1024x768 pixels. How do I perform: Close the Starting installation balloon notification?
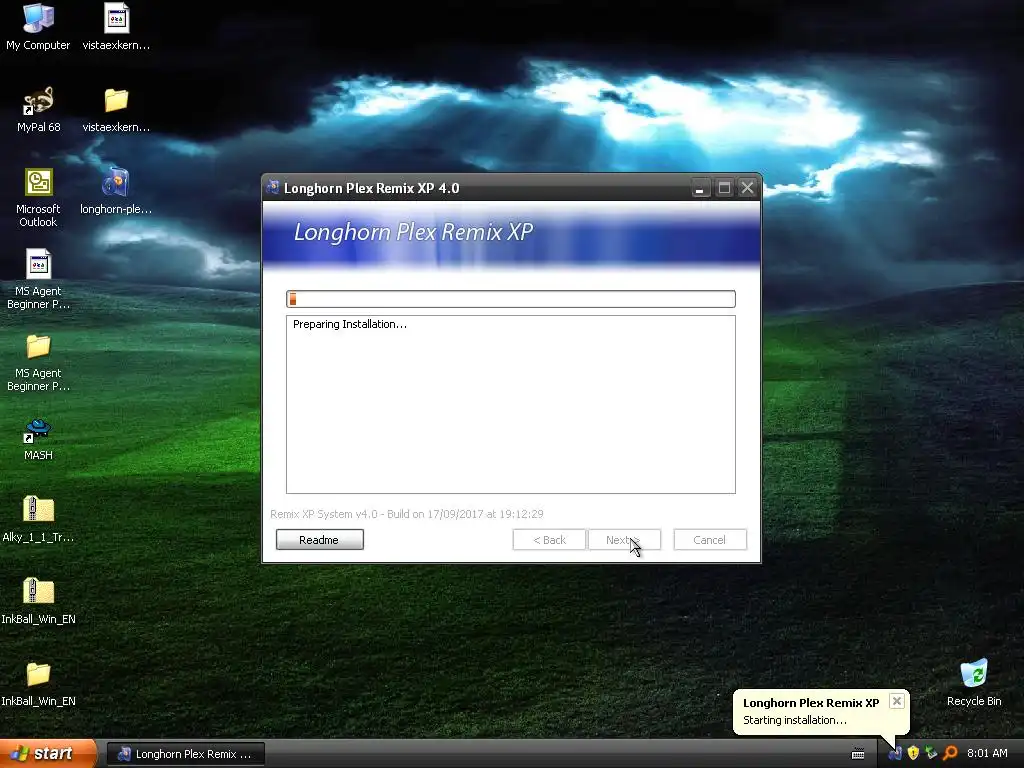pos(897,701)
